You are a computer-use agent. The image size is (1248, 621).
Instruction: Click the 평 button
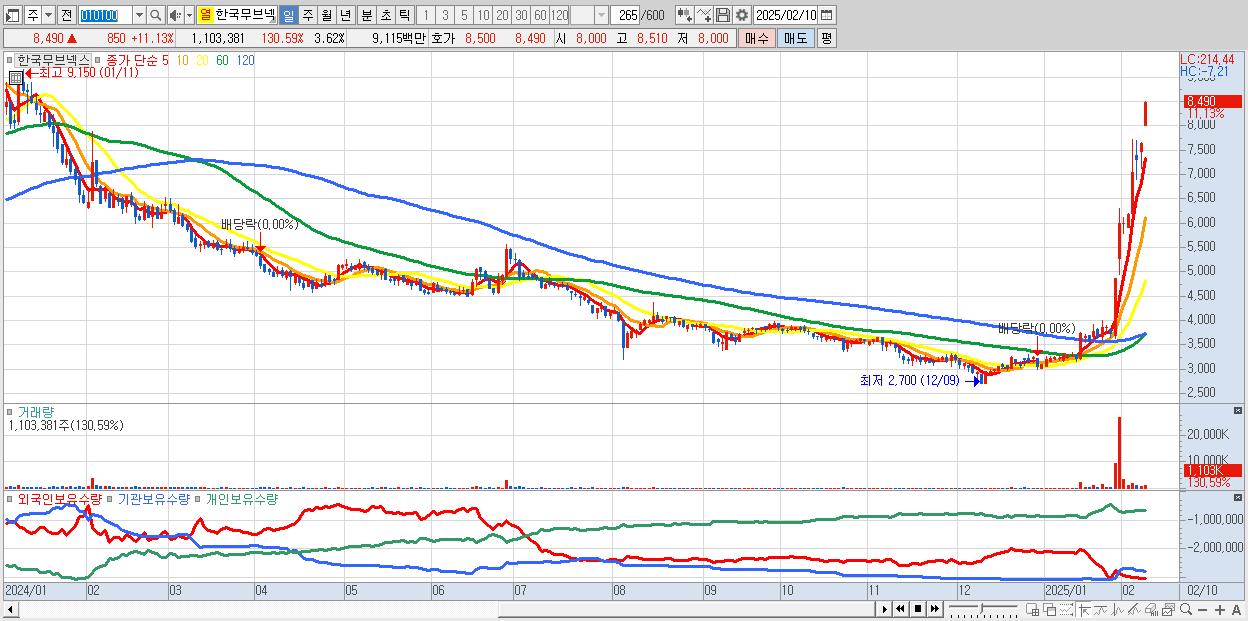826,38
